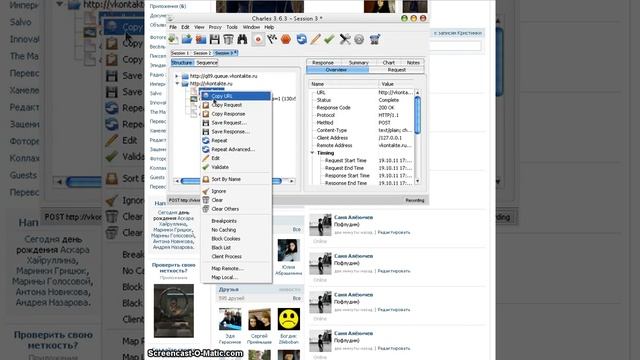640x360 pixels.
Task: Click Repeat Advanced... in context menu
Action: pos(236,149)
